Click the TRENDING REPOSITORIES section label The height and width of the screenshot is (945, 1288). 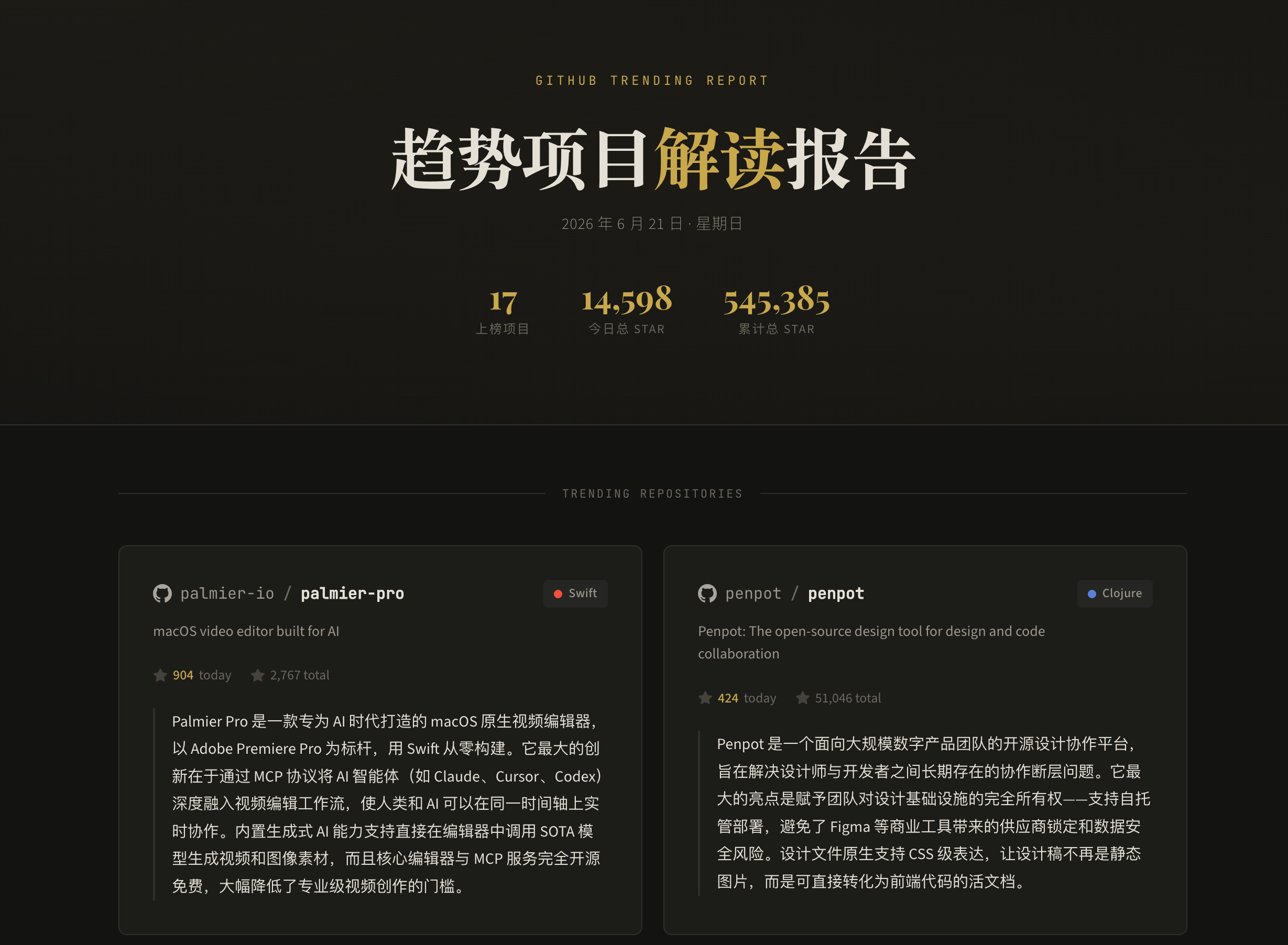(652, 493)
